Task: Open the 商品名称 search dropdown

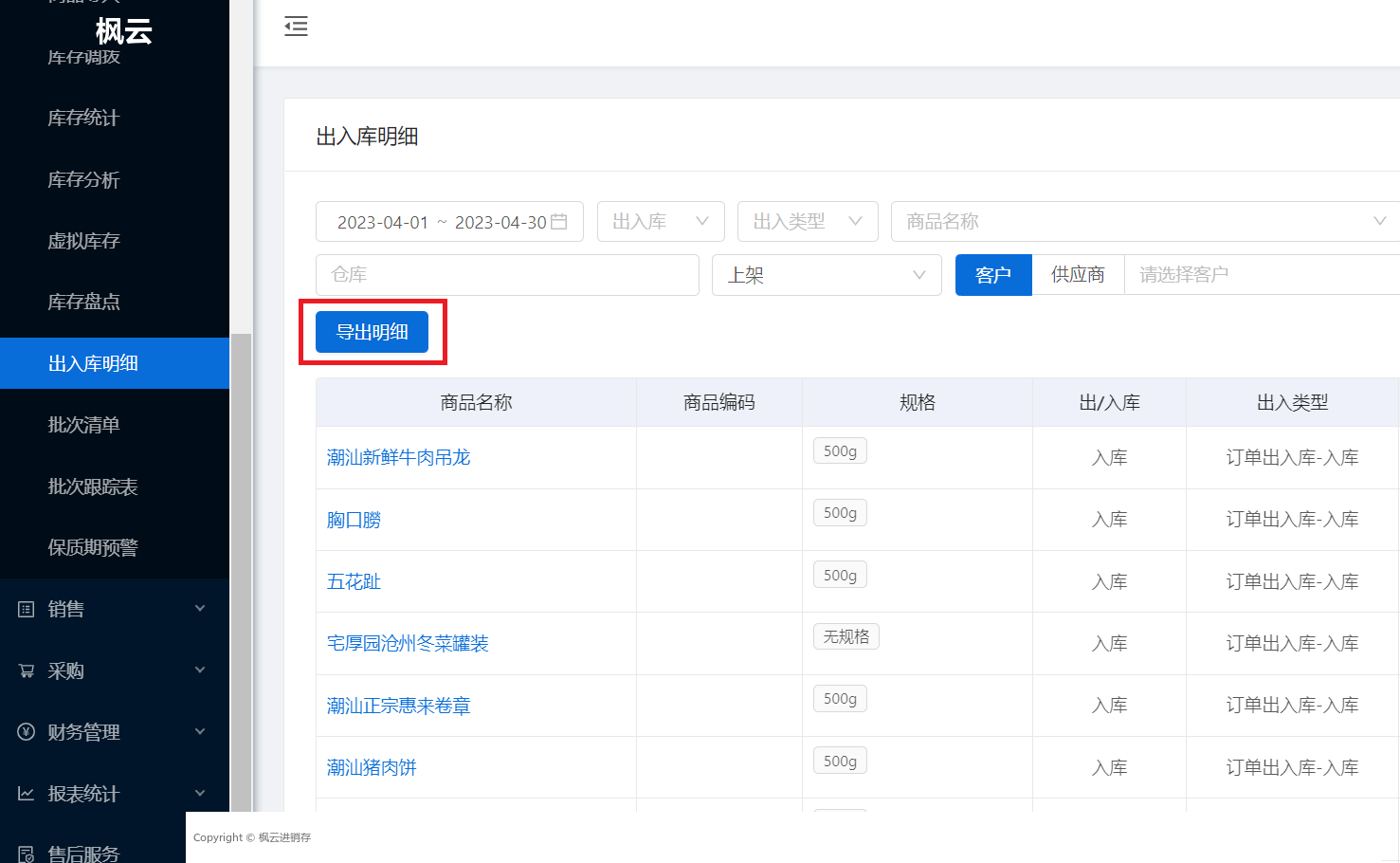Action: point(1145,222)
